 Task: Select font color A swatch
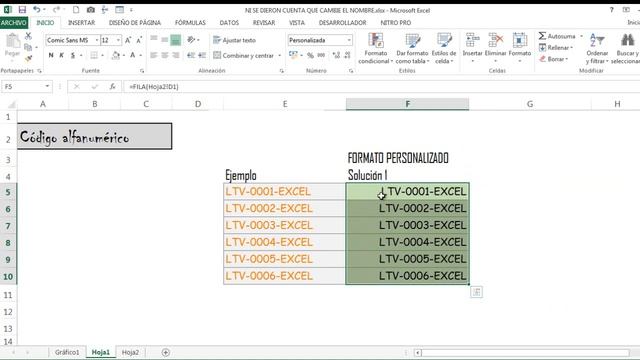[x=133, y=55]
